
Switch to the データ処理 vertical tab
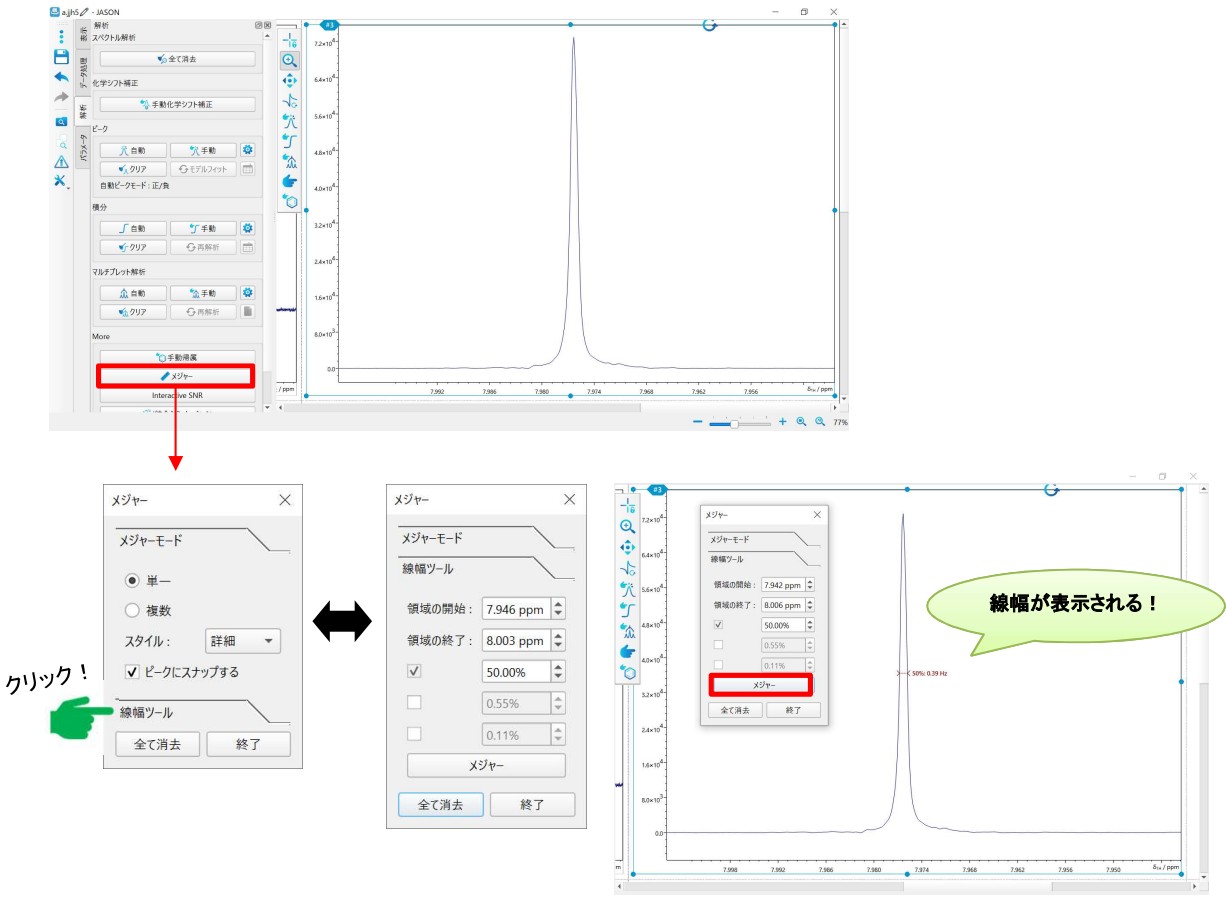[83, 76]
